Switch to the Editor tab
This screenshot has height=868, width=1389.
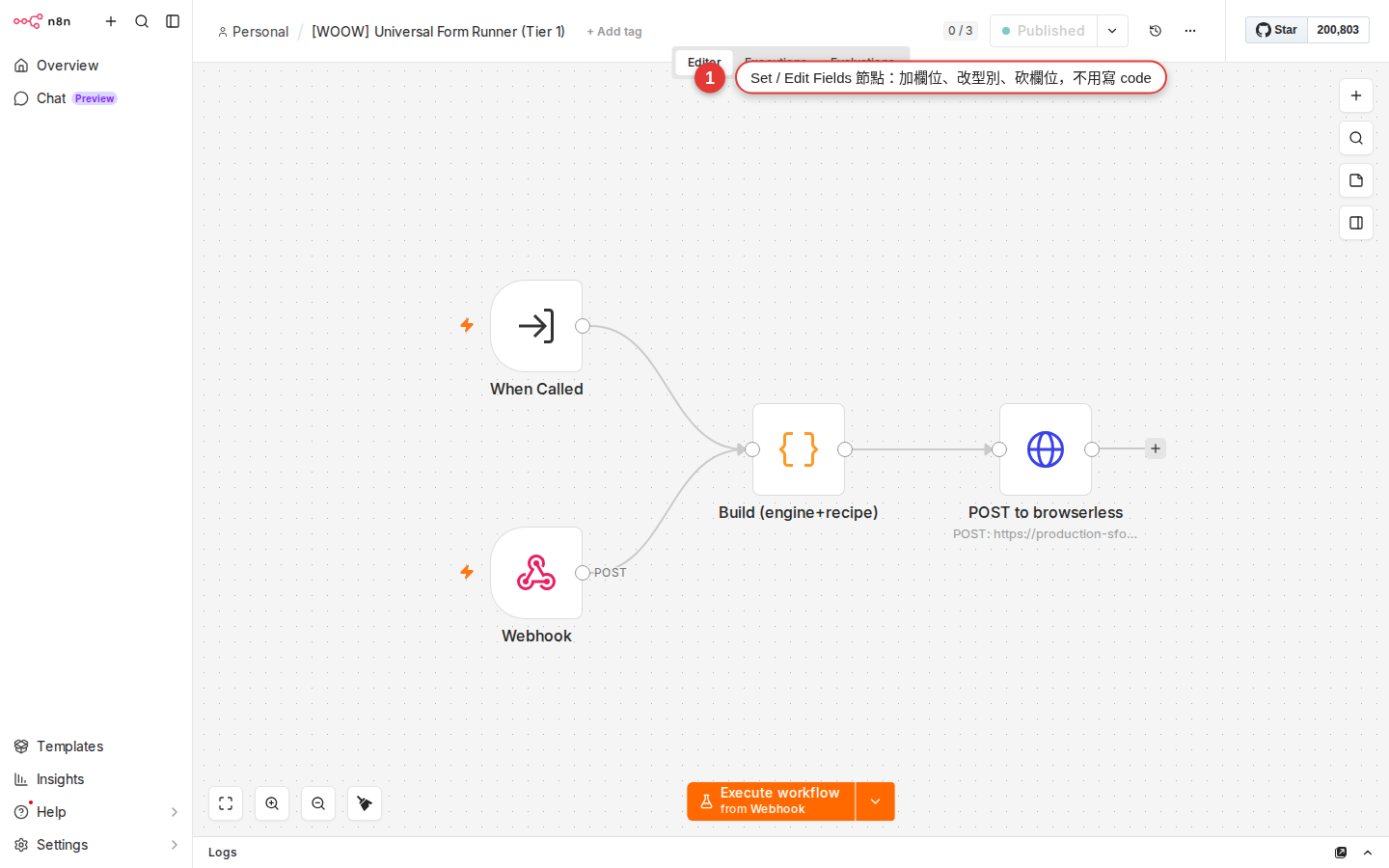(x=704, y=62)
